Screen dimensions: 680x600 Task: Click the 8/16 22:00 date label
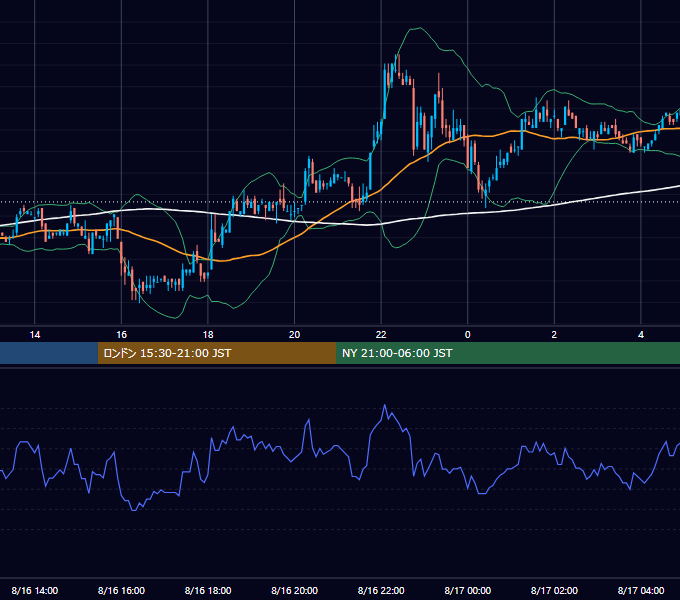coord(381,590)
